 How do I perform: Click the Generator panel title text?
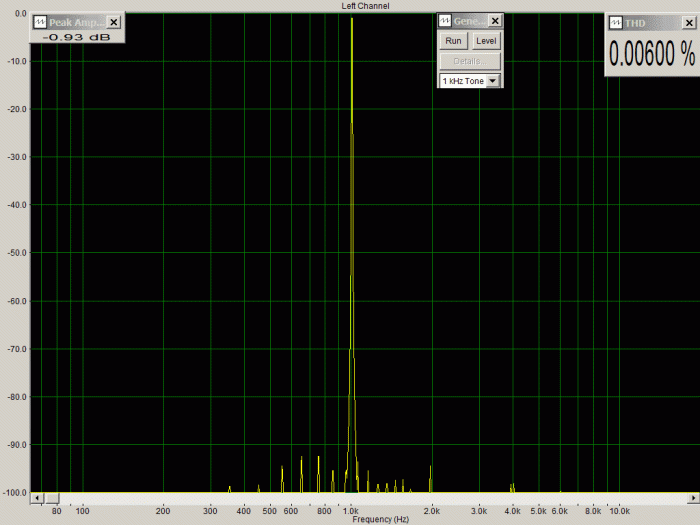(469, 21)
